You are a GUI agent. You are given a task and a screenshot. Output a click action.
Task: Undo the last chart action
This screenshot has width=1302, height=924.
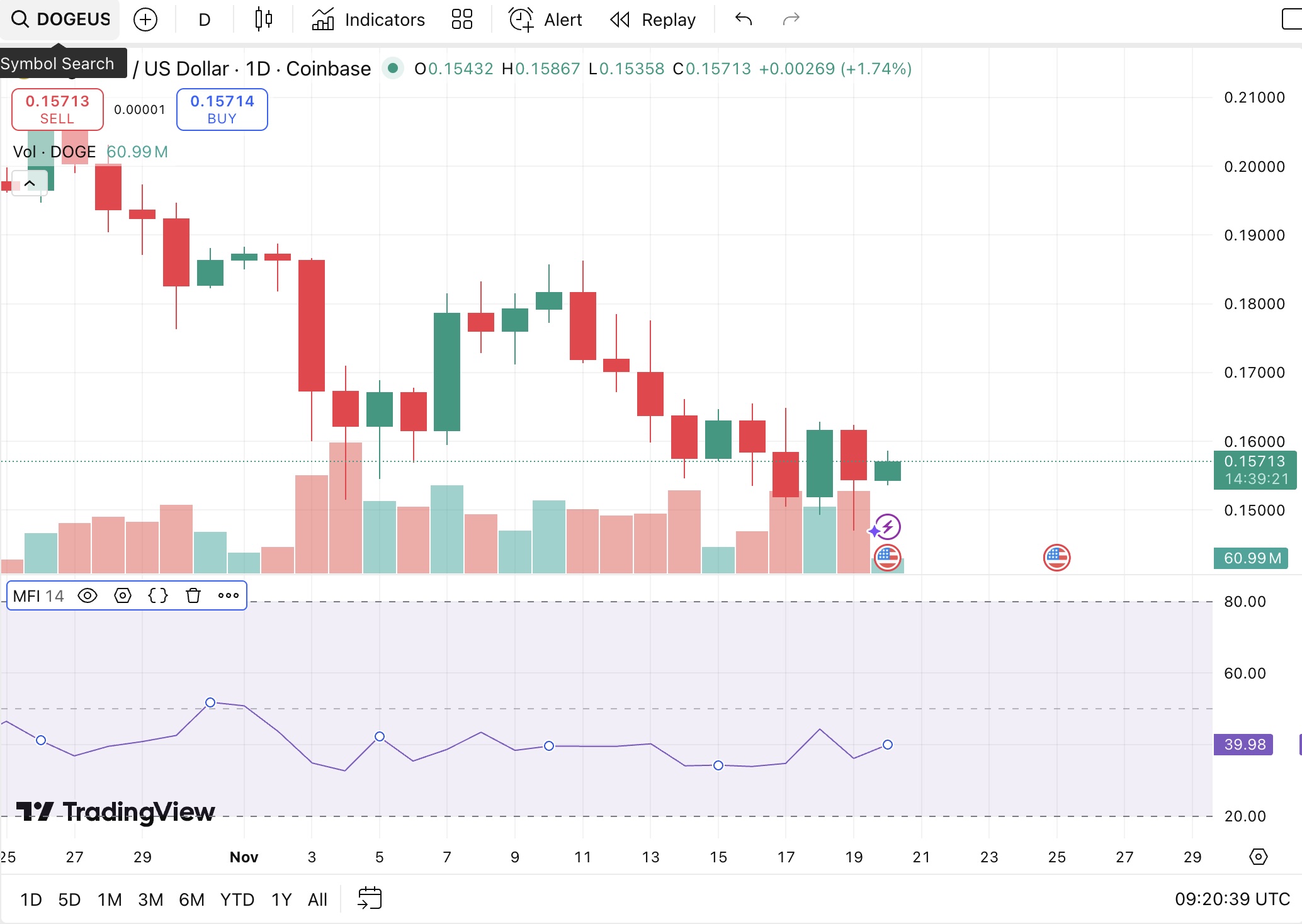tap(743, 20)
